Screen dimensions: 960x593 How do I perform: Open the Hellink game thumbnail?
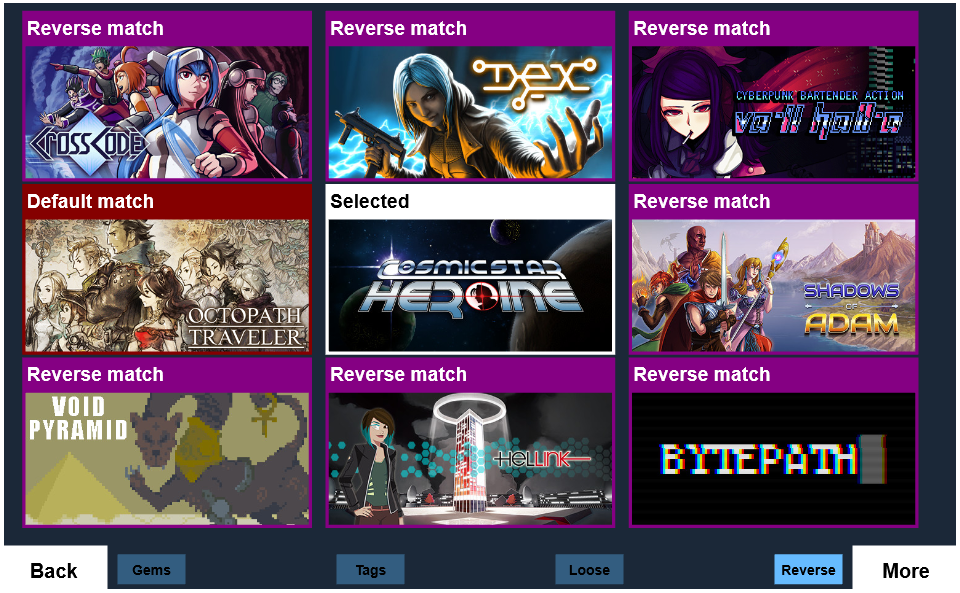(470, 458)
